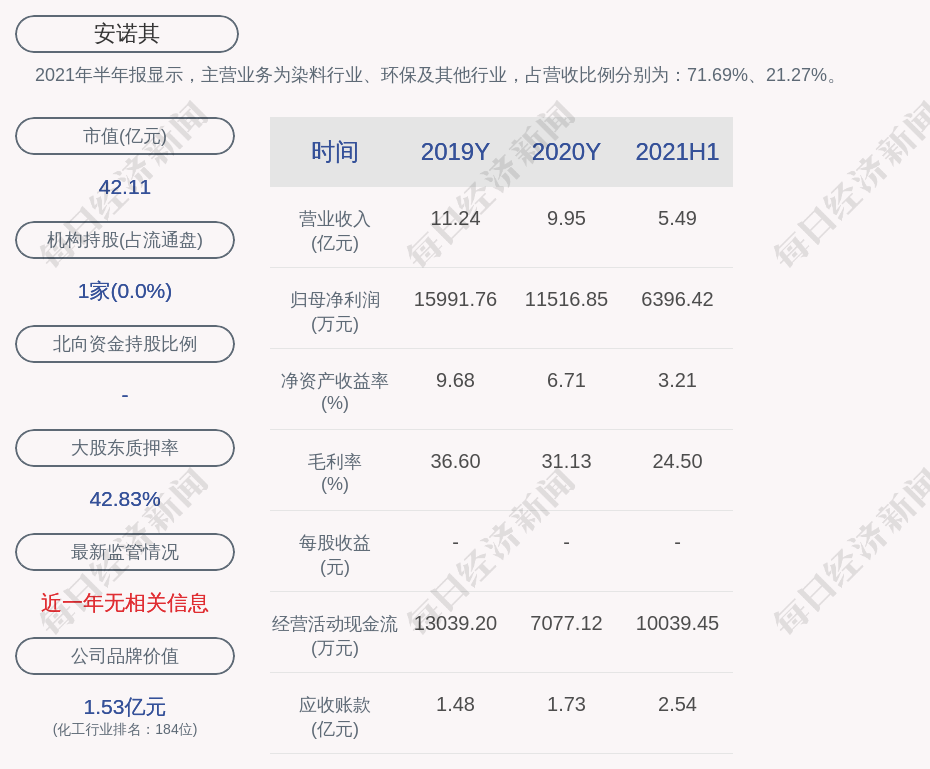Screen dimensions: 930x769
Task: Click the 毛利率 value 24.50
Action: click(677, 461)
